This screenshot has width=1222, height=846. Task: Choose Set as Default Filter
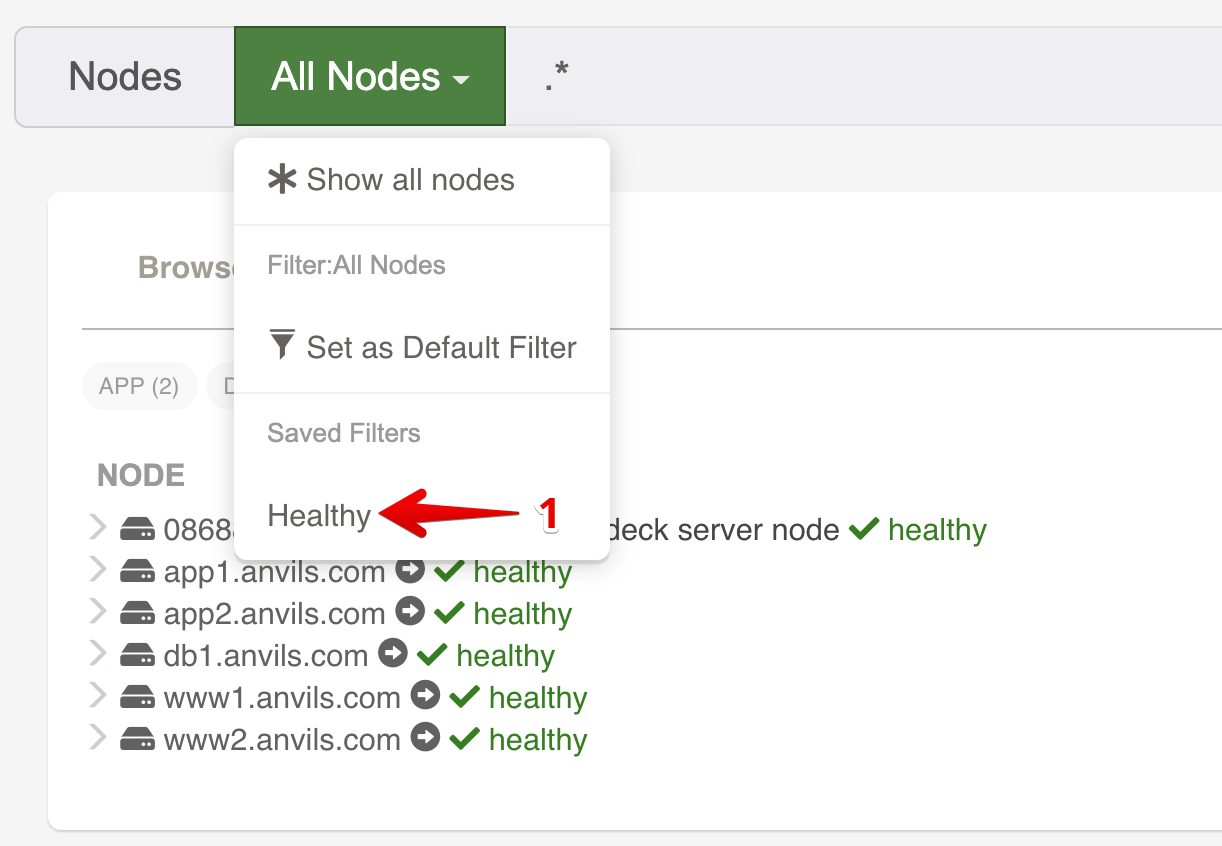click(x=440, y=348)
